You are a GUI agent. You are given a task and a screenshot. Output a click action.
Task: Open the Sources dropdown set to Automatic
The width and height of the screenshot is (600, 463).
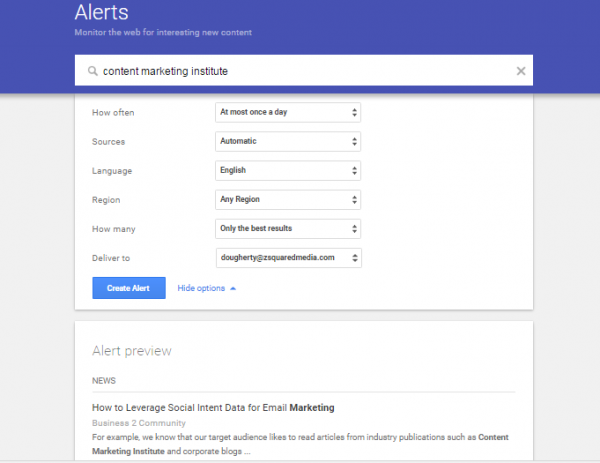click(288, 142)
